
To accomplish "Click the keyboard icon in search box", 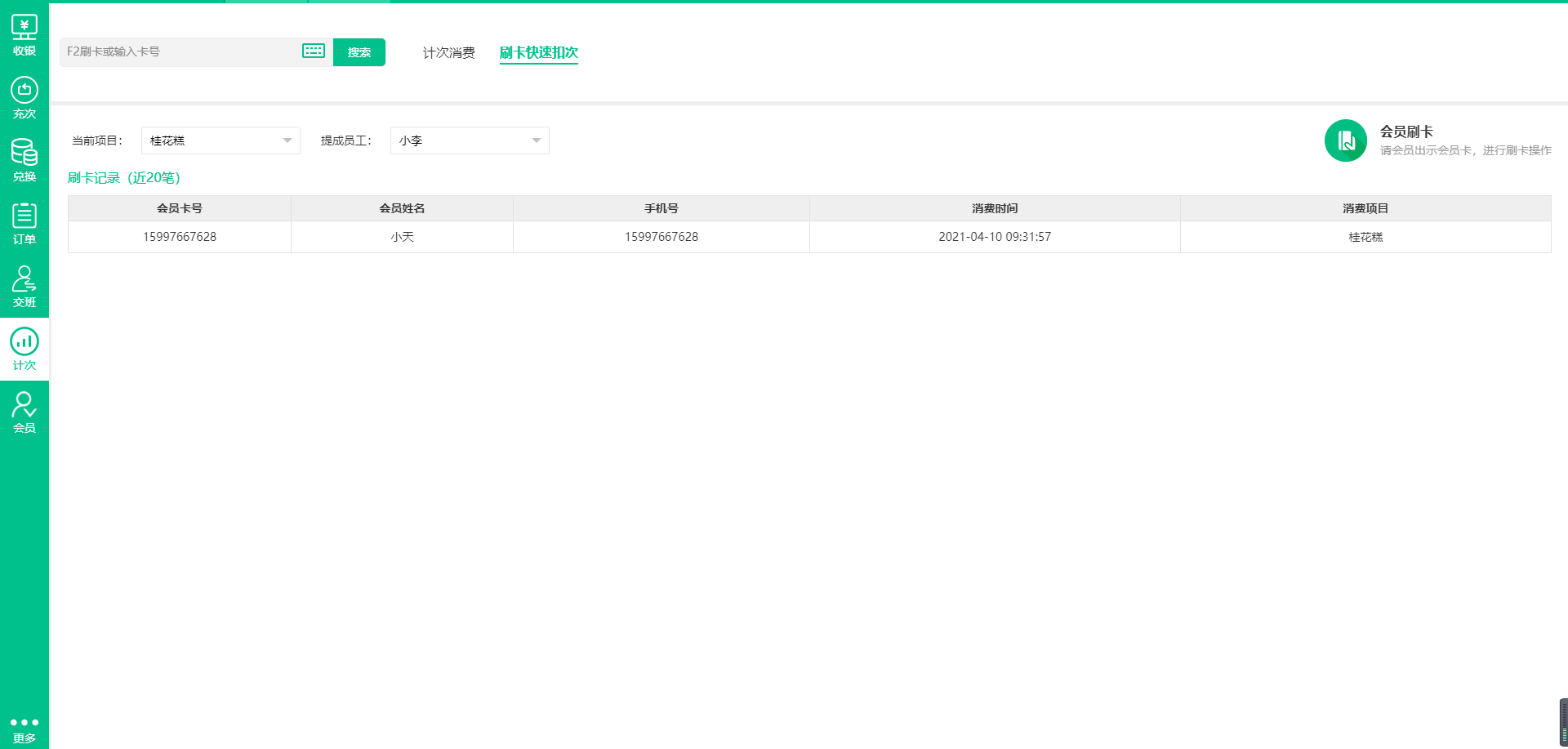I will 314,51.
